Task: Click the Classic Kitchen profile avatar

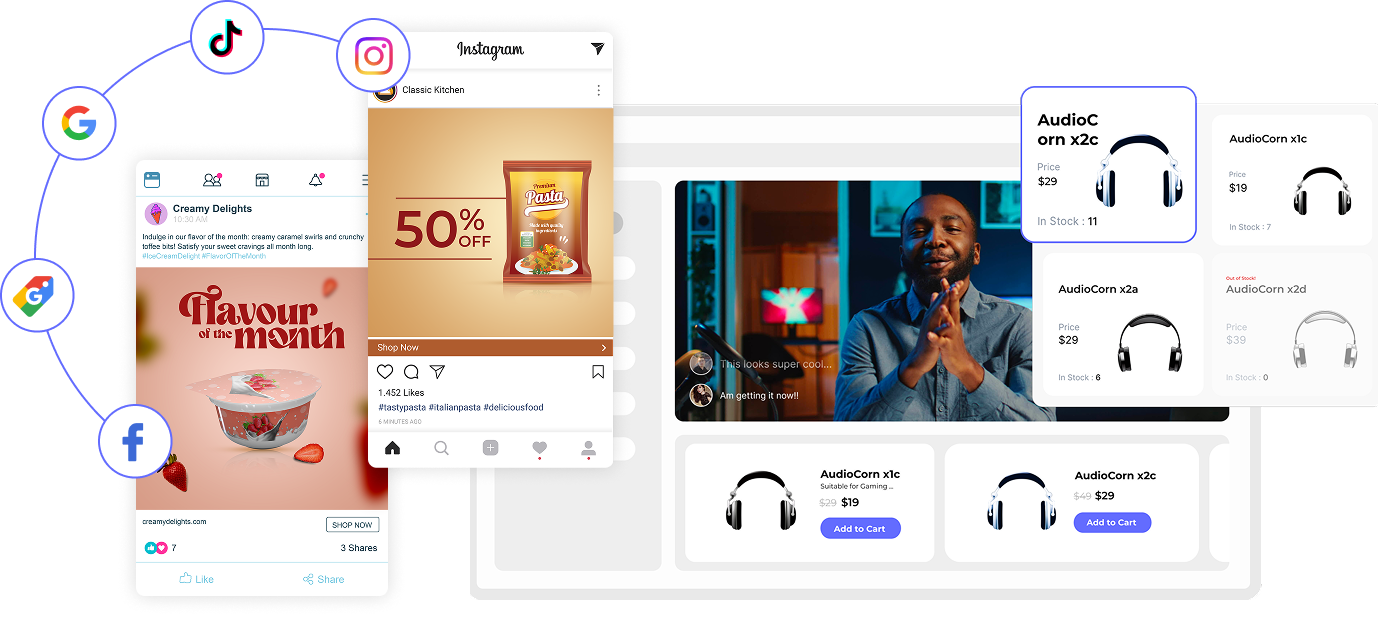Action: (385, 91)
